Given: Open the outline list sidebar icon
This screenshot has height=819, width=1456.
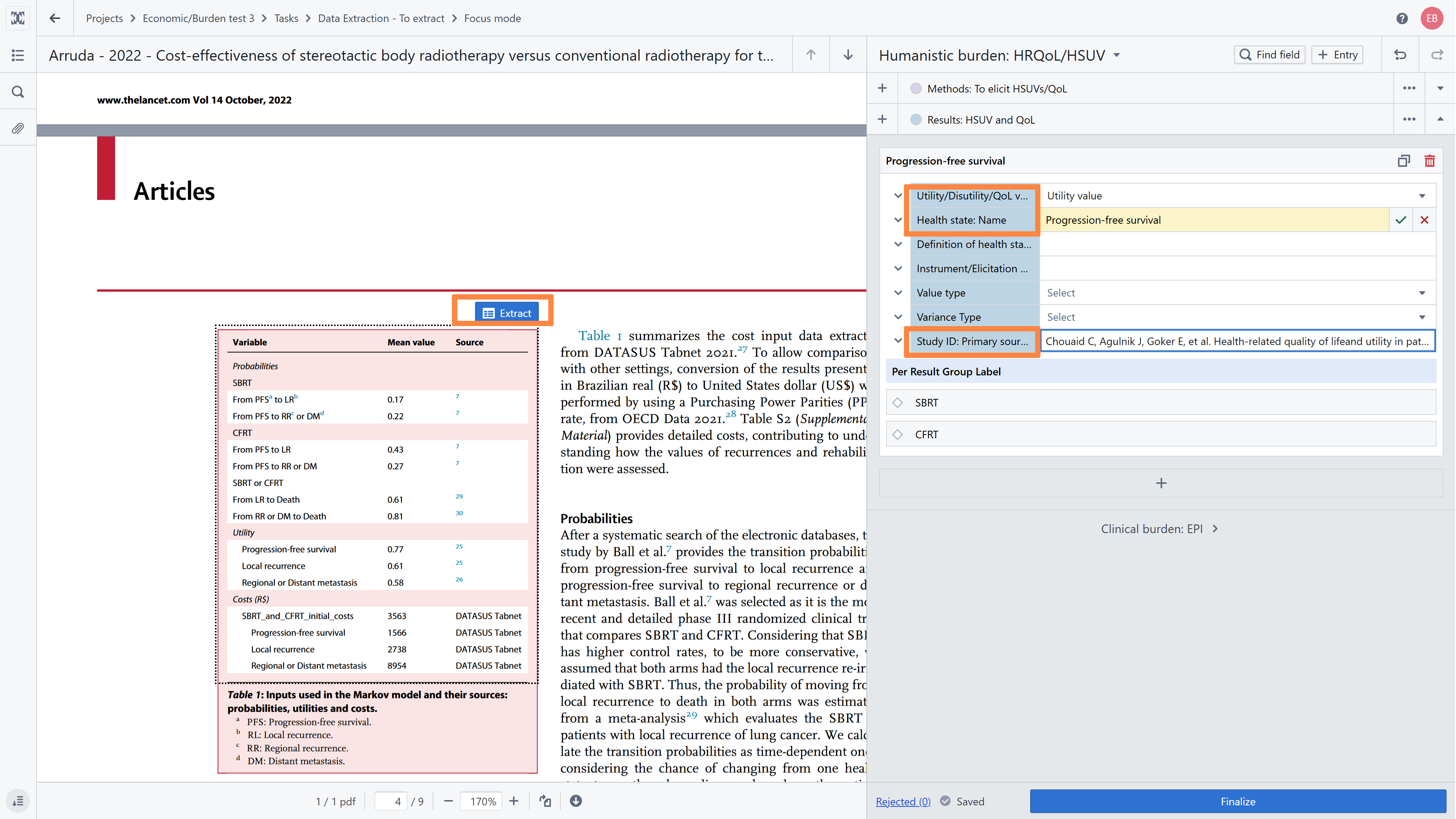Looking at the screenshot, I should coord(18,55).
